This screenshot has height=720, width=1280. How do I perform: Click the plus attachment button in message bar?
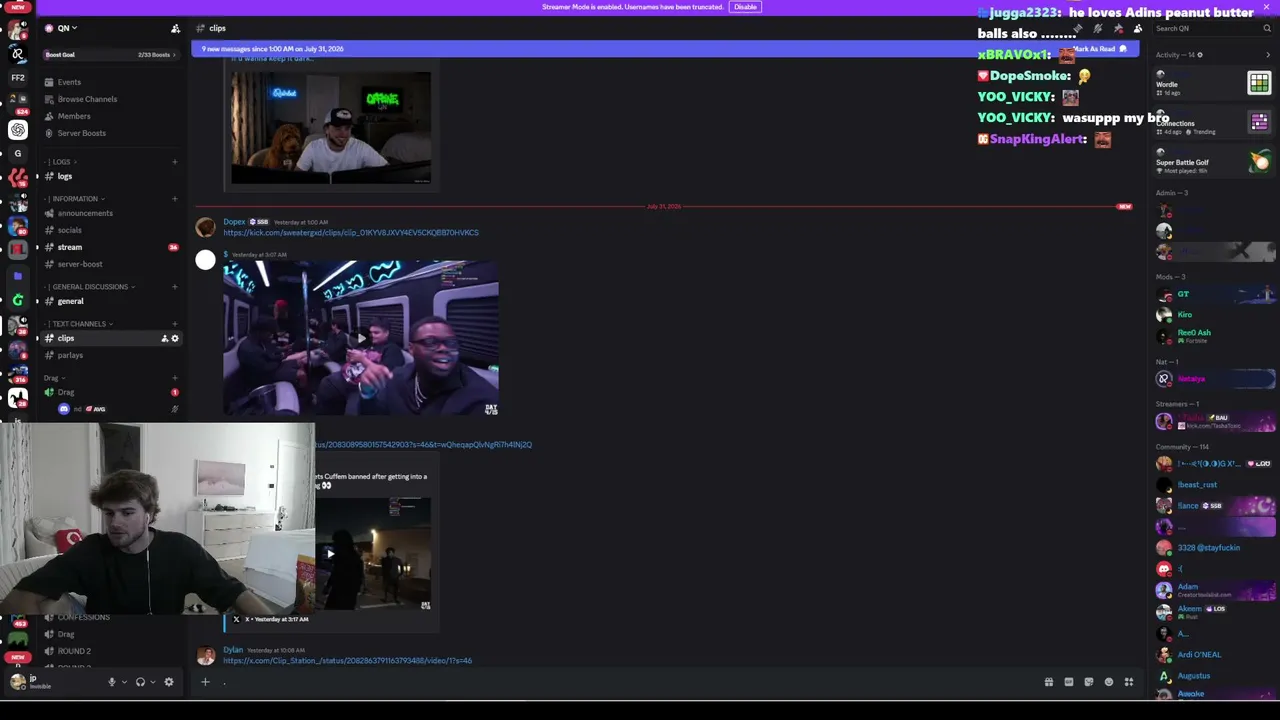pyautogui.click(x=205, y=682)
